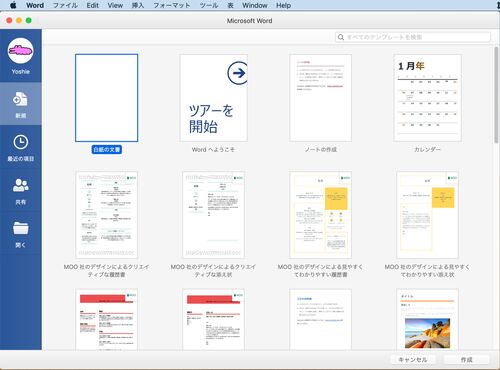The height and width of the screenshot is (370, 500).
Task: Click the Yoshie profile avatar
Action: 20,51
